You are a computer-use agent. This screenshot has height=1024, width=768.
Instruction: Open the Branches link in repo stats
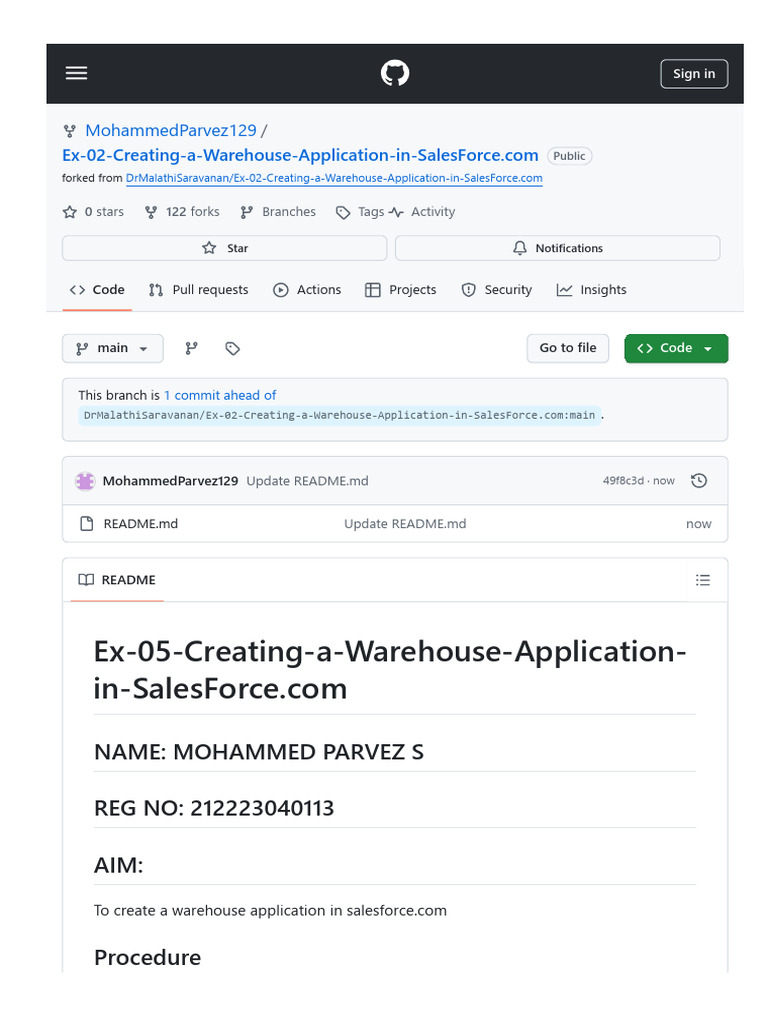tap(278, 212)
